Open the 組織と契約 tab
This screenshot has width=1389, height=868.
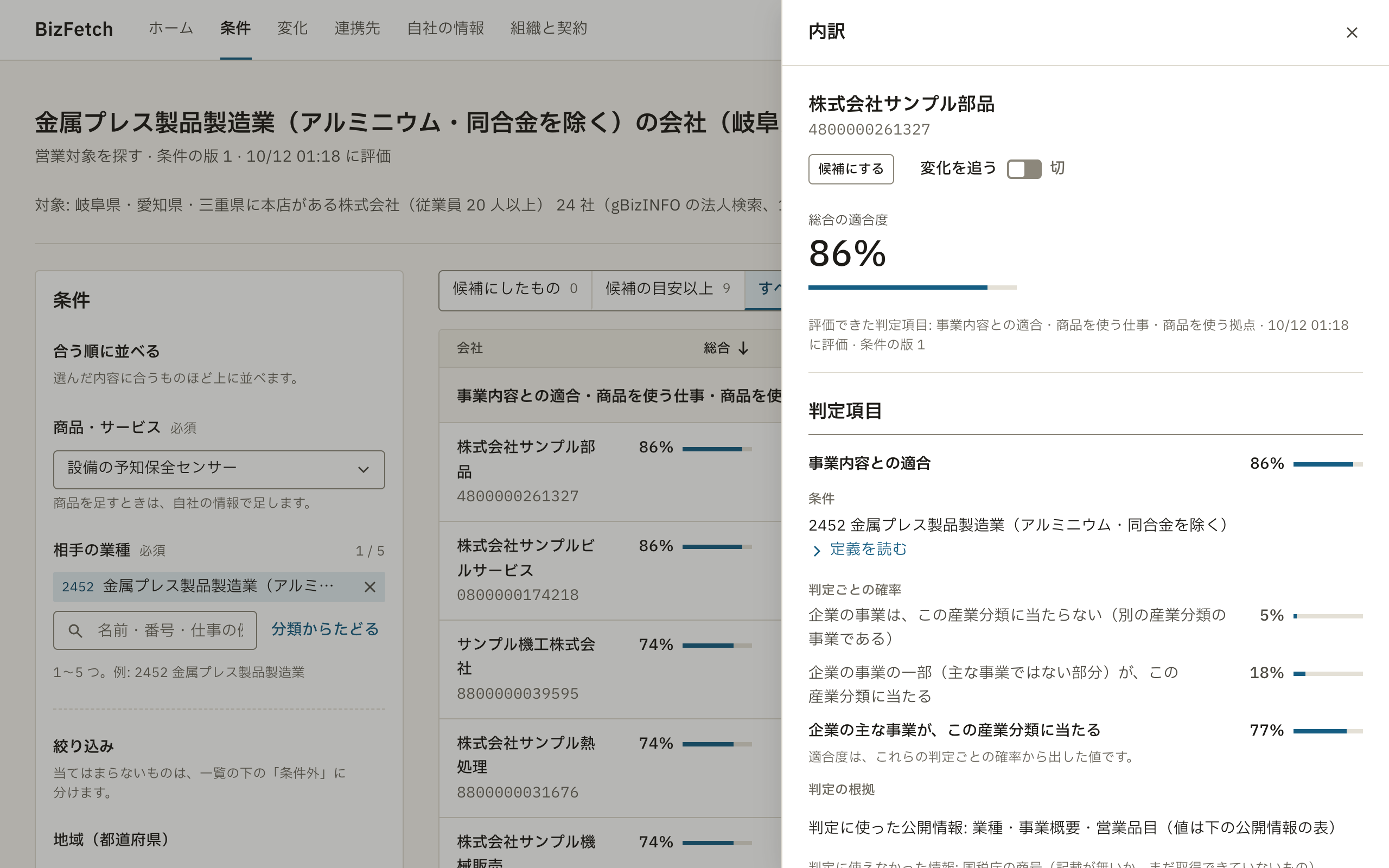coord(549,28)
